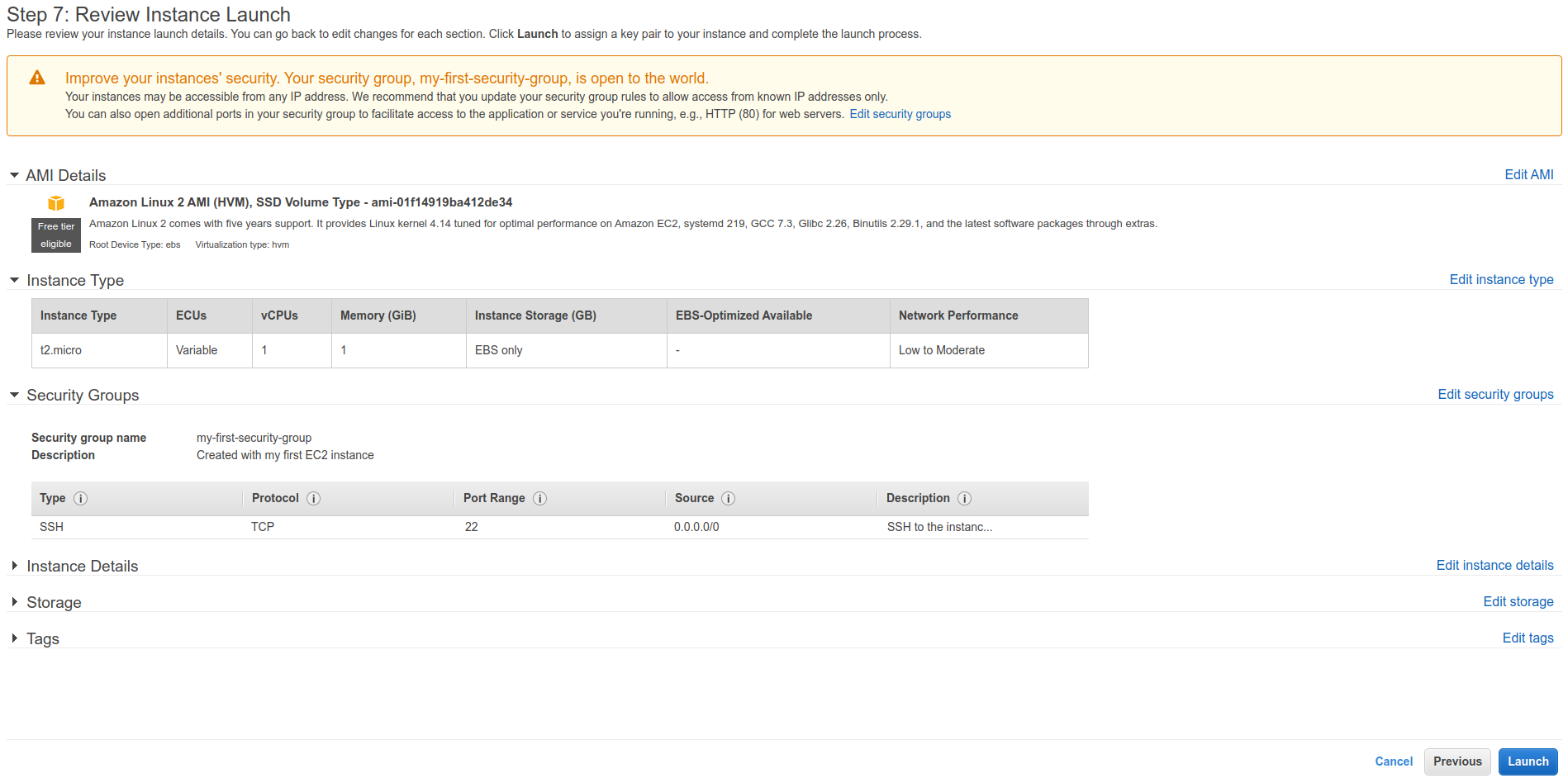Viewport: 1568px width, 778px height.
Task: Click the Created with my first EC2 instance text
Action: tap(285, 455)
